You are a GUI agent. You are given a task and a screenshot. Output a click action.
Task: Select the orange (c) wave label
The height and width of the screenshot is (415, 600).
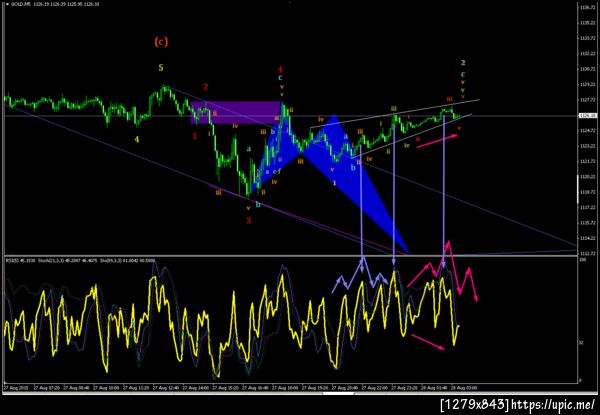(161, 41)
